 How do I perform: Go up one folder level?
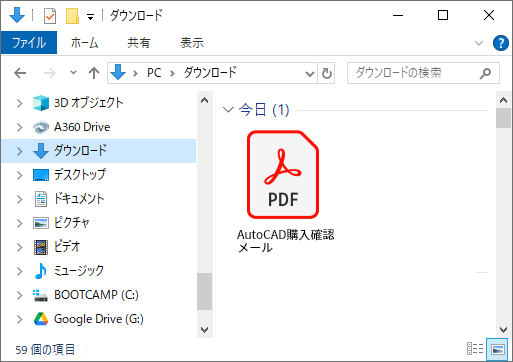click(x=94, y=73)
